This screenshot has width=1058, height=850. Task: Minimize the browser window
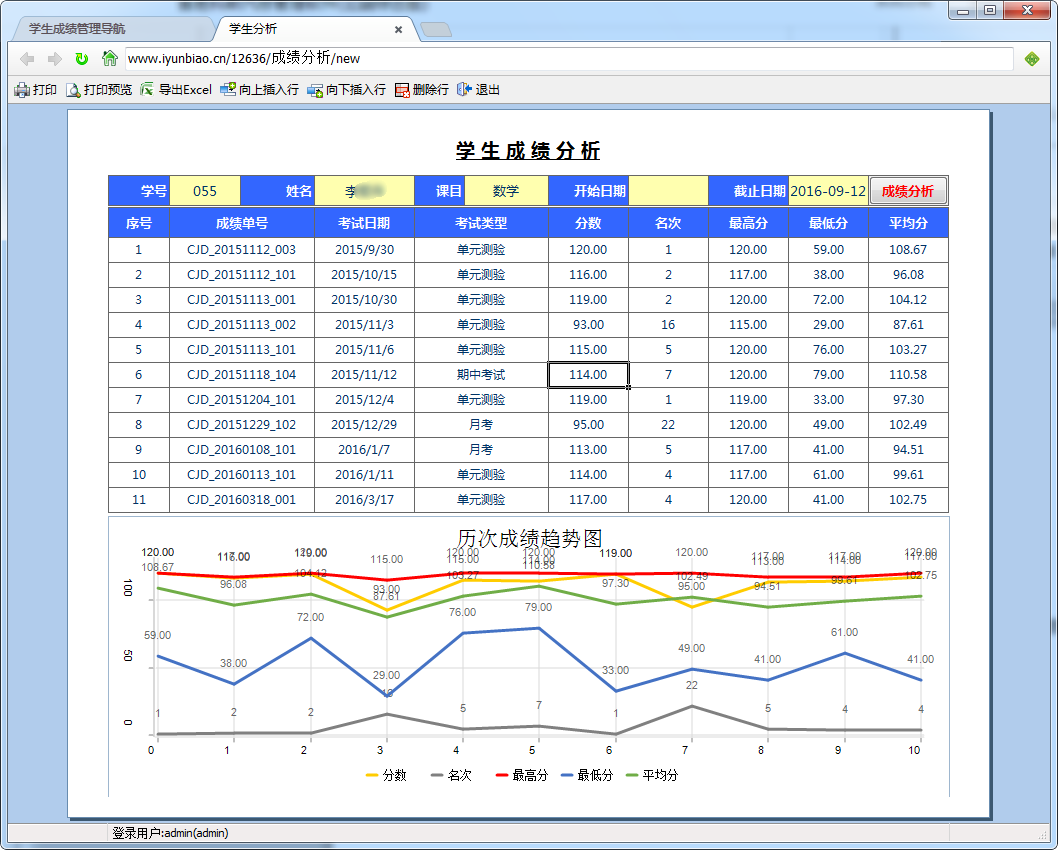[964, 10]
